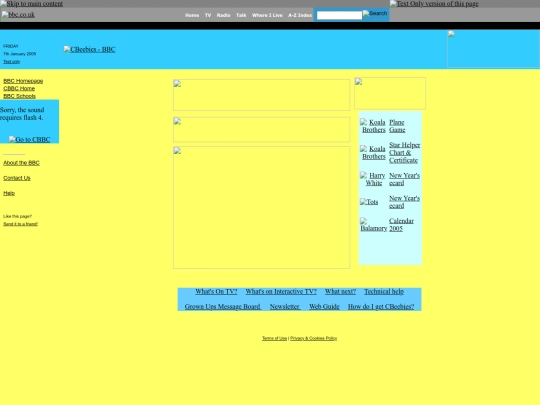Open the Newsletter link
This screenshot has width=540, height=405.
click(x=284, y=307)
